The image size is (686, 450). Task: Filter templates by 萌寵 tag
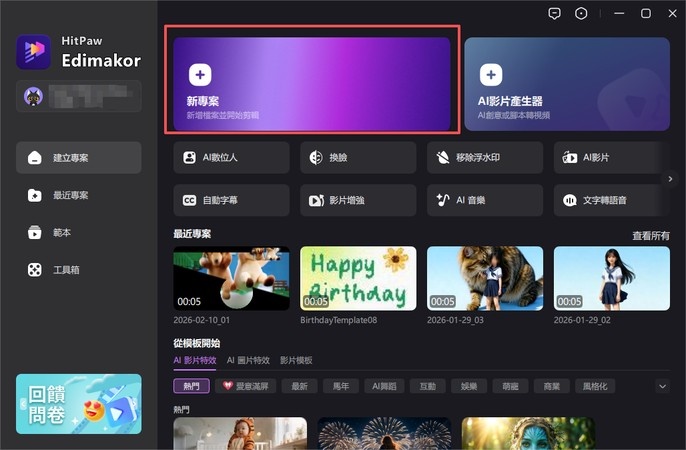click(510, 386)
